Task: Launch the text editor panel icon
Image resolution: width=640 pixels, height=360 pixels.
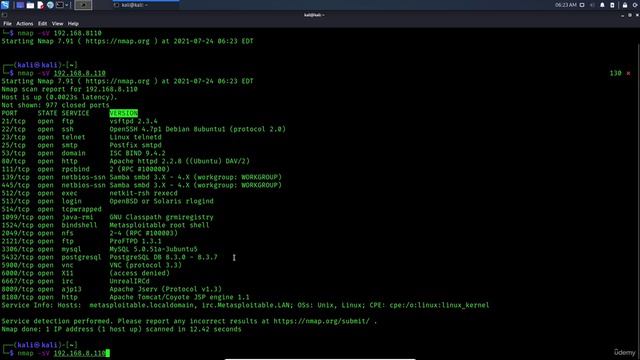Action: (40, 5)
